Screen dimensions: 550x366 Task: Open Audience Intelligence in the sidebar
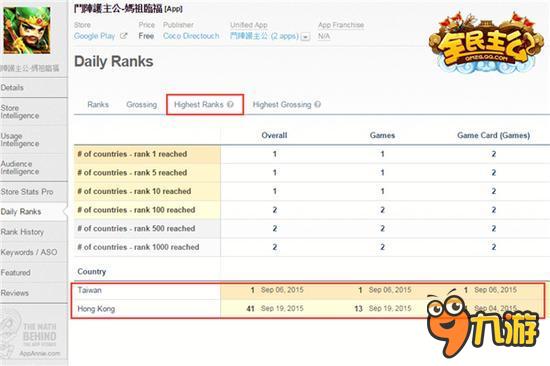coord(34,168)
